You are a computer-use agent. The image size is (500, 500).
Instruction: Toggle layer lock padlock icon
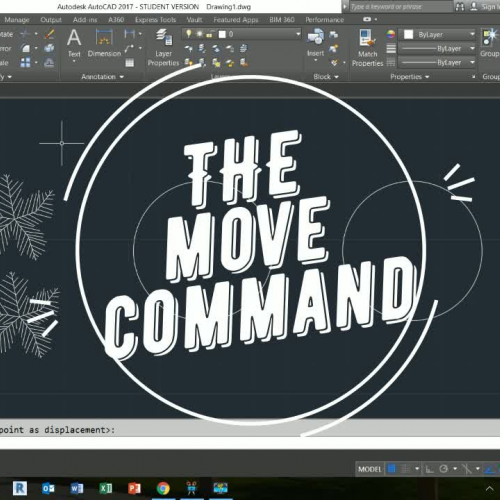point(210,34)
